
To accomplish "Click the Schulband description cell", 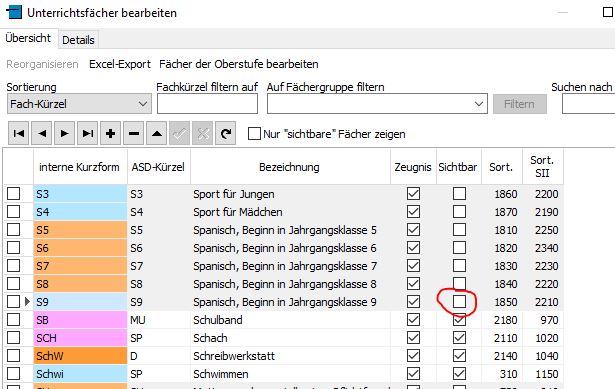I will pyautogui.click(x=290, y=320).
